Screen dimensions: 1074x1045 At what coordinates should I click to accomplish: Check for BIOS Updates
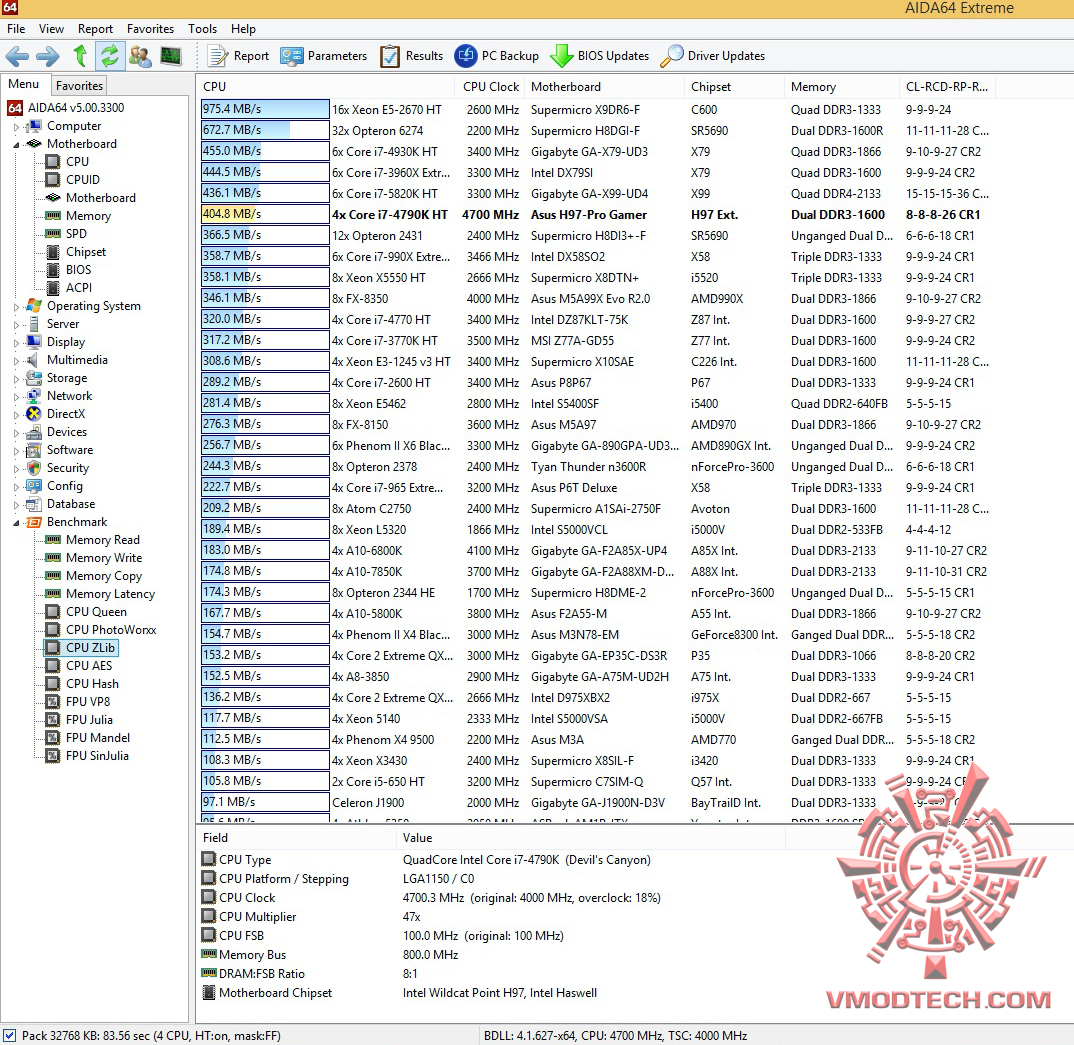tap(599, 56)
